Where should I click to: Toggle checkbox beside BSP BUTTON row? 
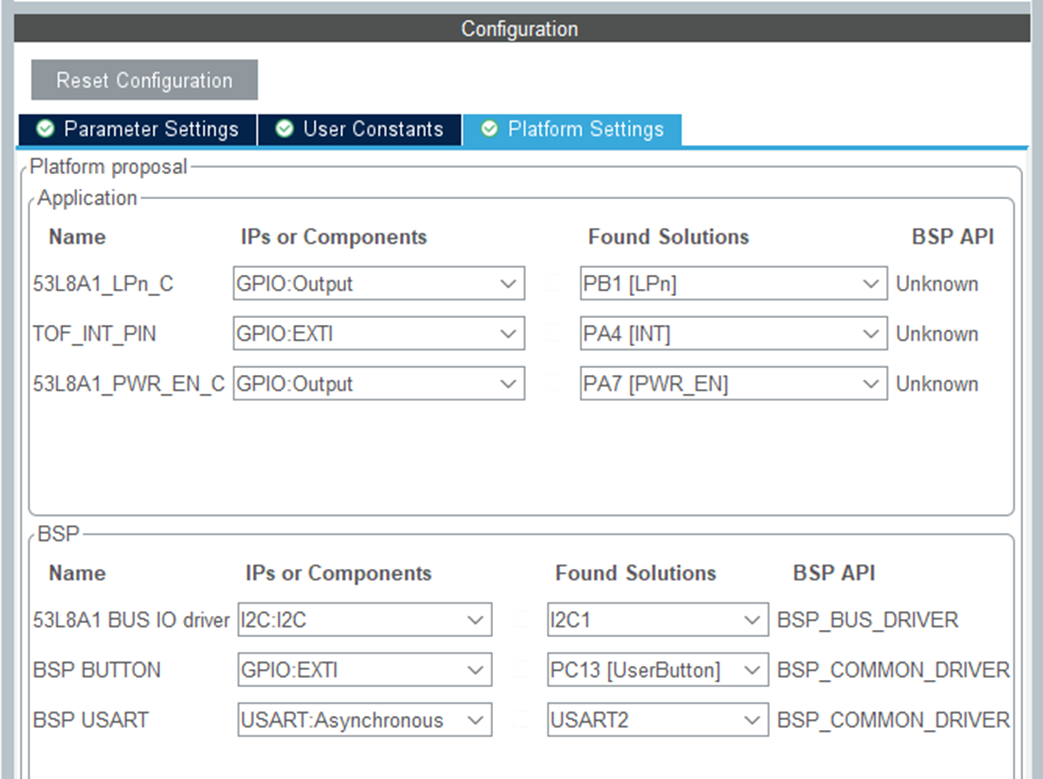click(520, 669)
